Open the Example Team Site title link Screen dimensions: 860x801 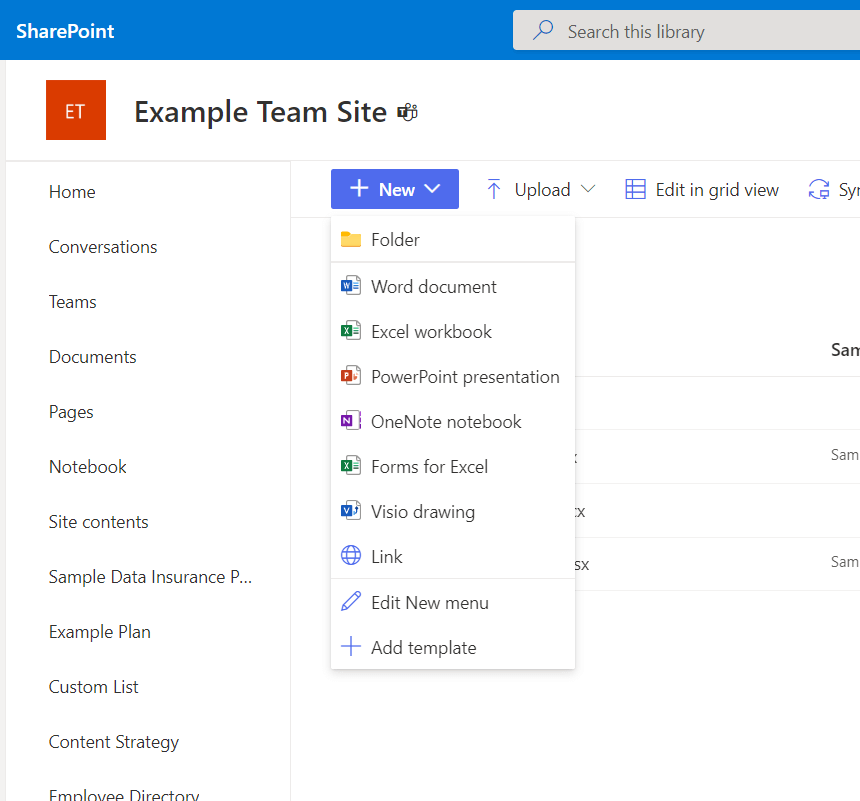pyautogui.click(x=261, y=112)
